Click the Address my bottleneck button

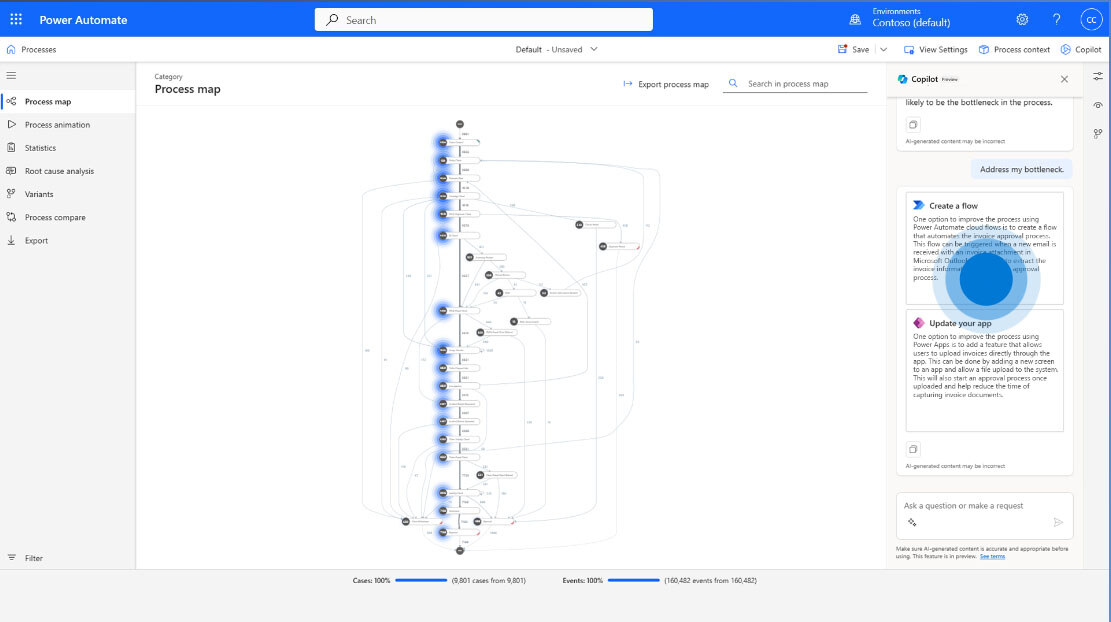[1021, 168]
